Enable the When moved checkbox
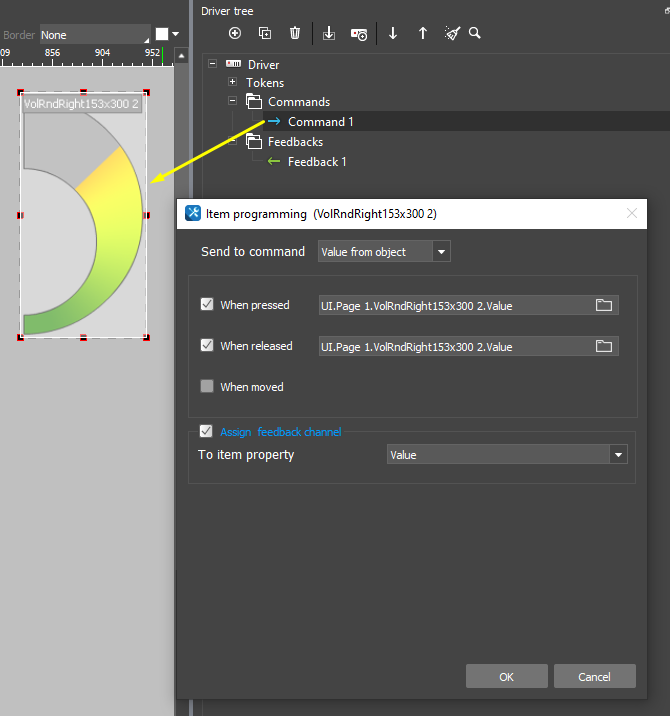The width and height of the screenshot is (670, 716). [x=207, y=387]
